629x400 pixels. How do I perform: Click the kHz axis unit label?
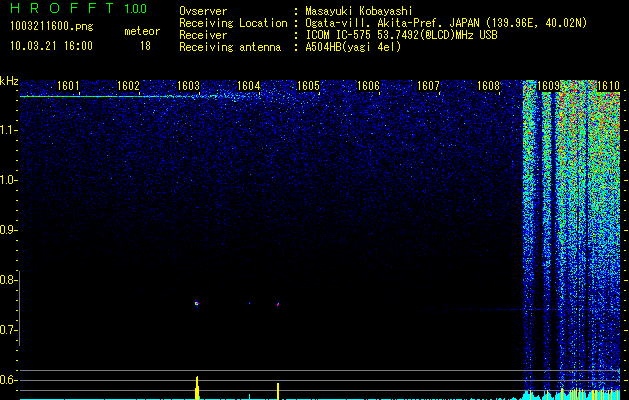click(x=9, y=80)
